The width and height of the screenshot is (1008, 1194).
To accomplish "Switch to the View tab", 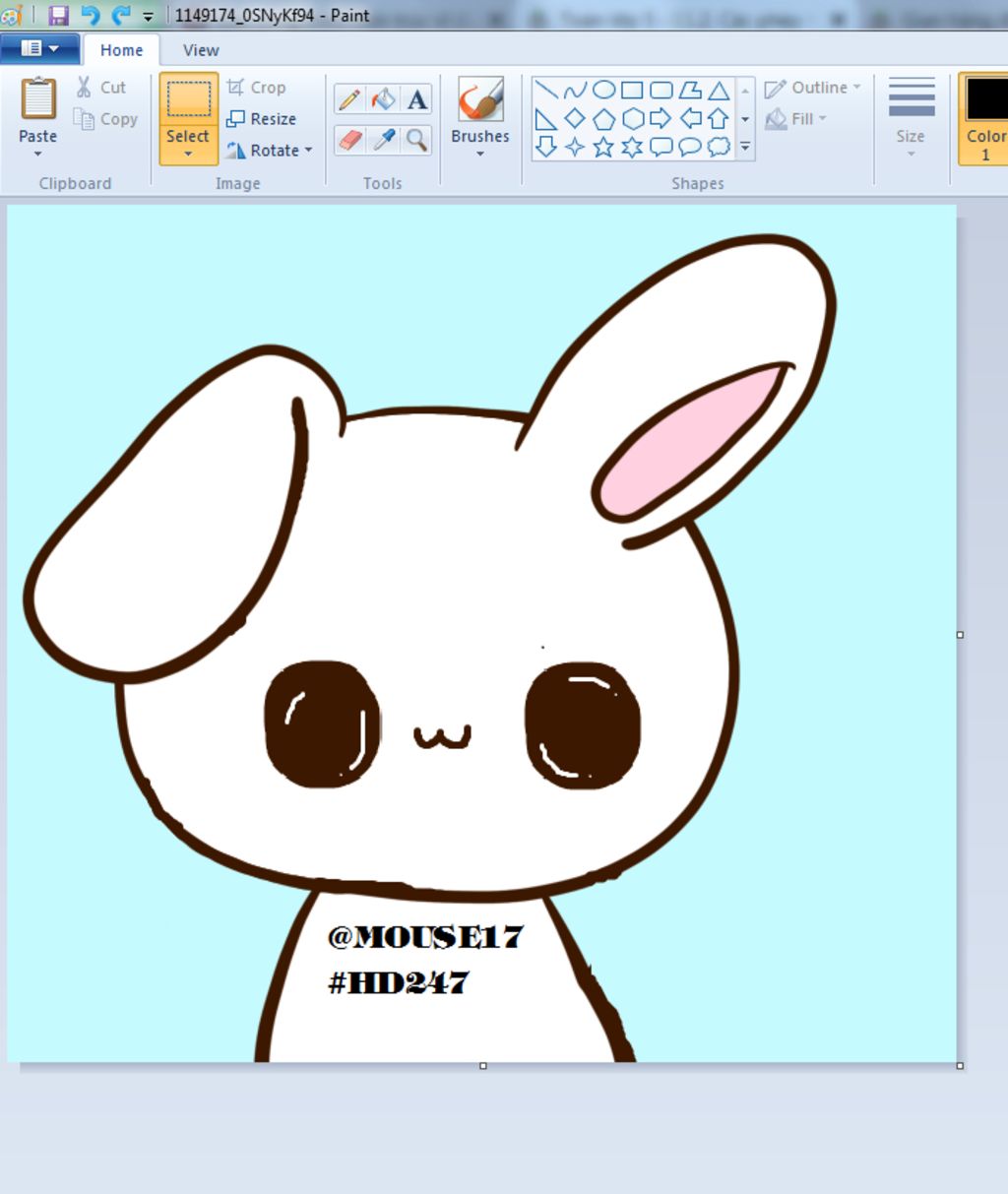I will [x=201, y=50].
